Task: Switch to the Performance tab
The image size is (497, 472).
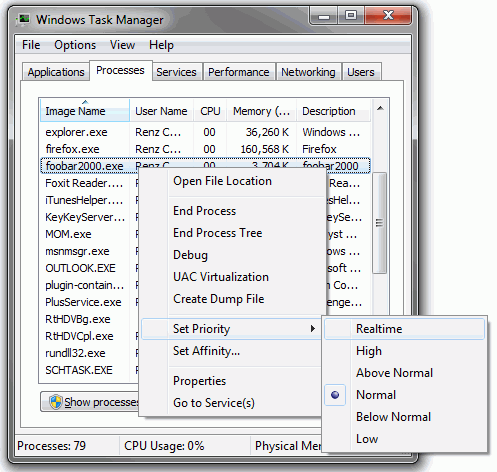Action: pos(239,72)
